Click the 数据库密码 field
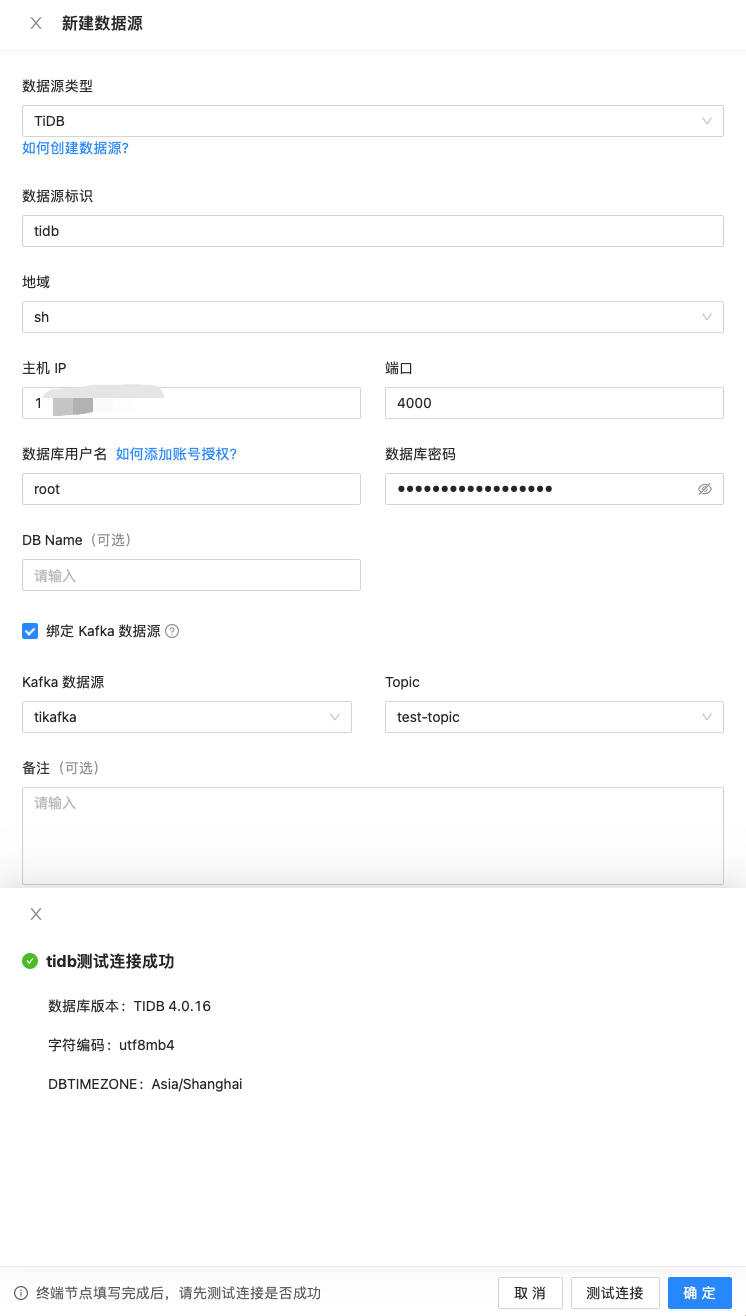This screenshot has height=1316, width=746. coord(554,489)
